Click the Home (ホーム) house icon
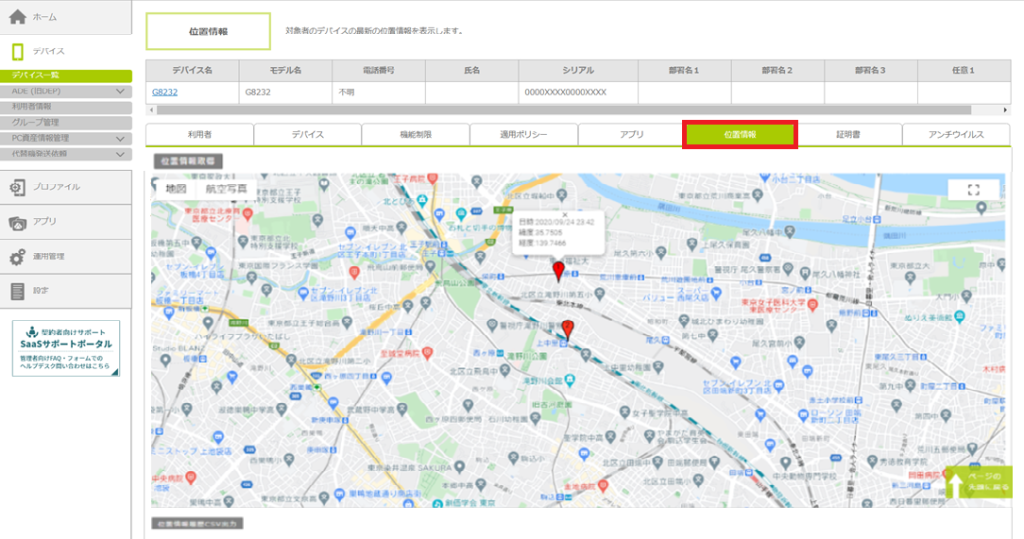The image size is (1024, 539). [18, 17]
